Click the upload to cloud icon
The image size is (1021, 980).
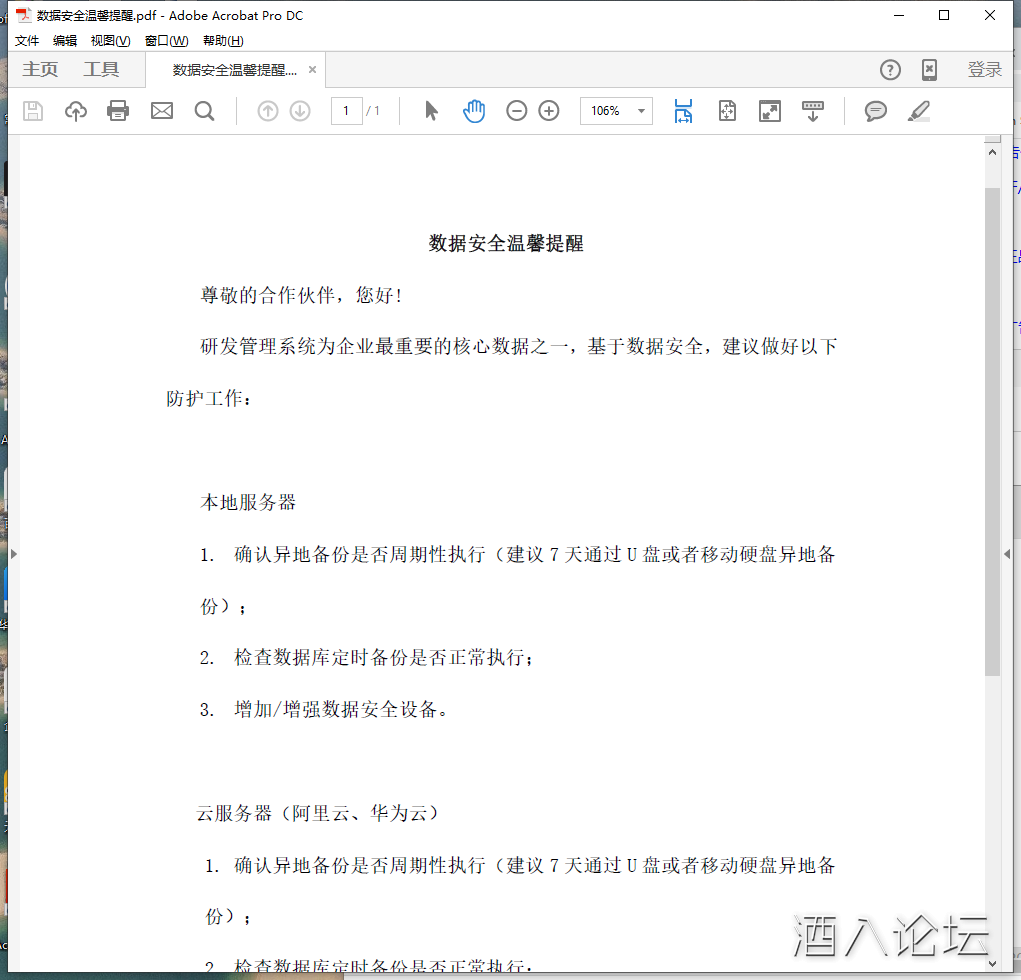click(x=76, y=111)
